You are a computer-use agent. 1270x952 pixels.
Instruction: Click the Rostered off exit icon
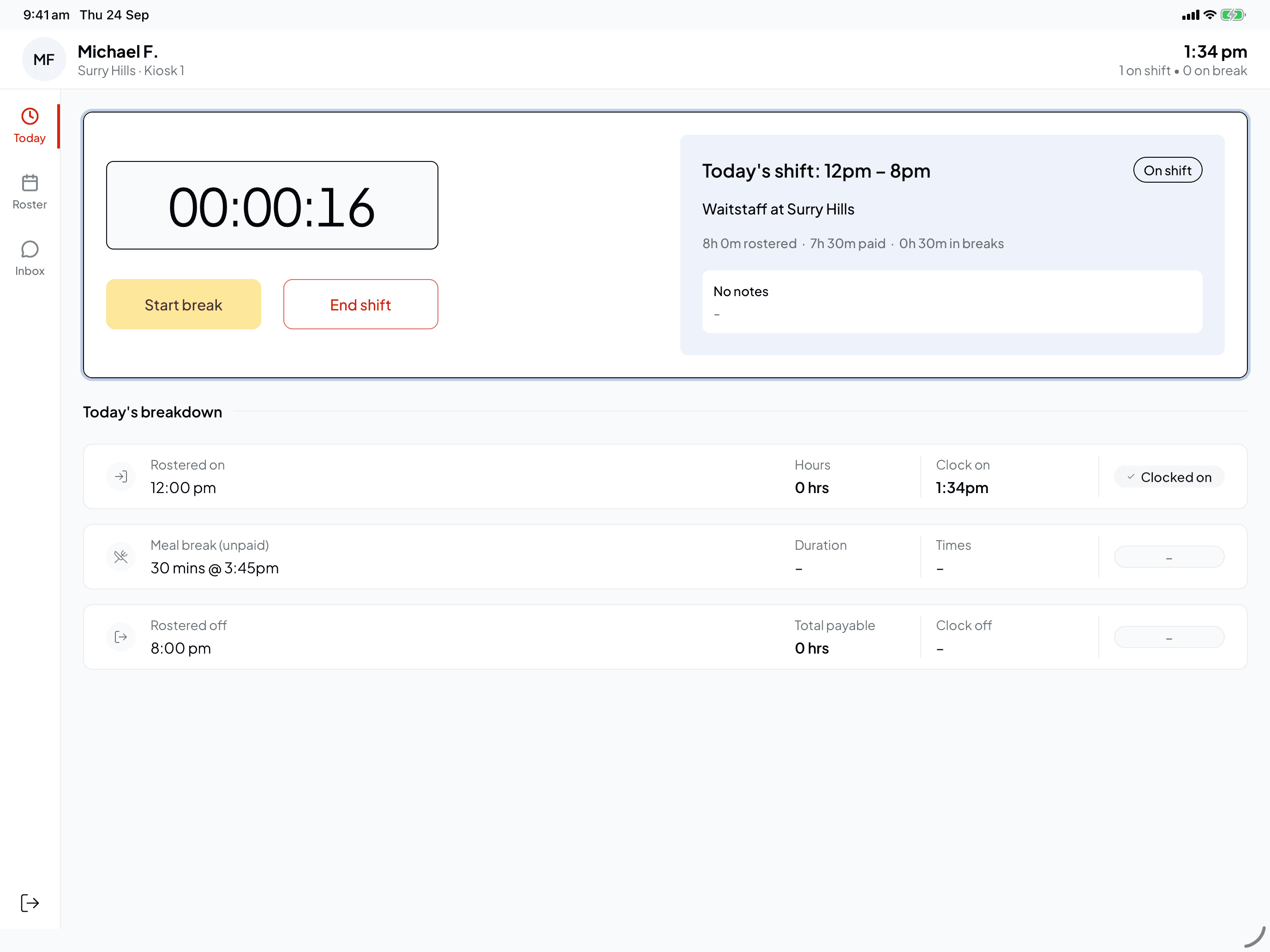pyautogui.click(x=121, y=637)
